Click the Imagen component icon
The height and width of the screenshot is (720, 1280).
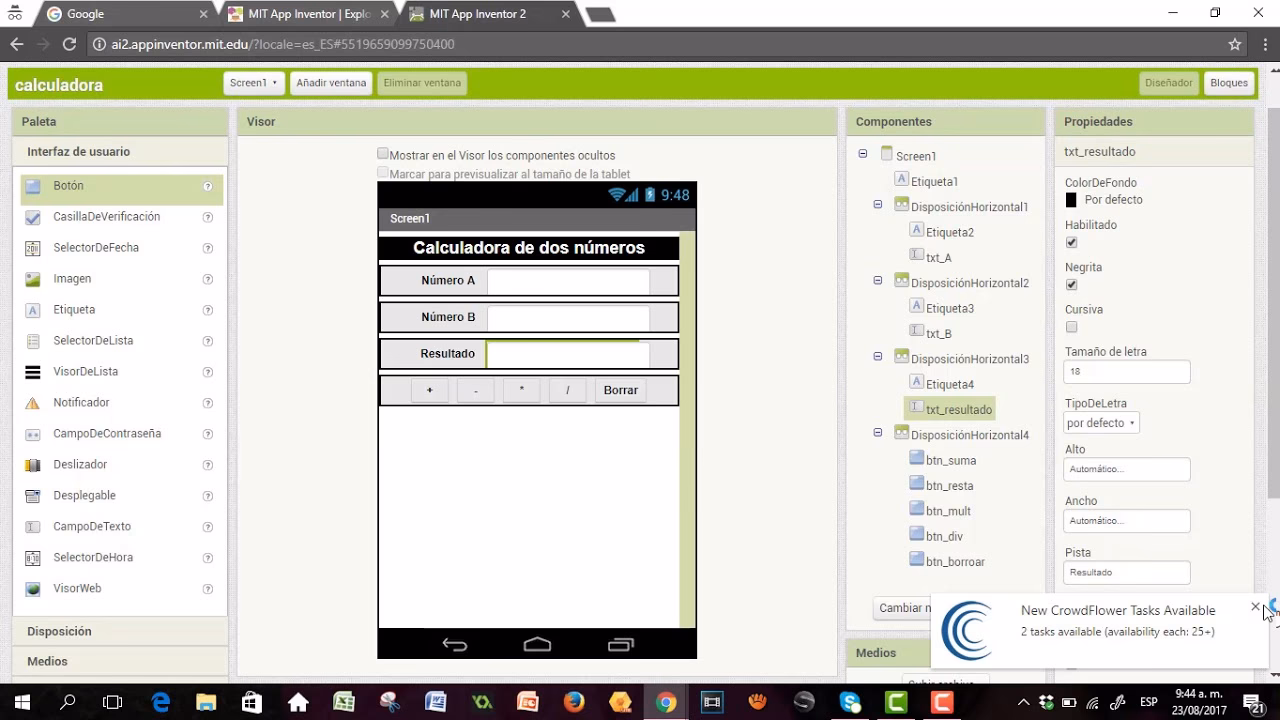[33, 279]
